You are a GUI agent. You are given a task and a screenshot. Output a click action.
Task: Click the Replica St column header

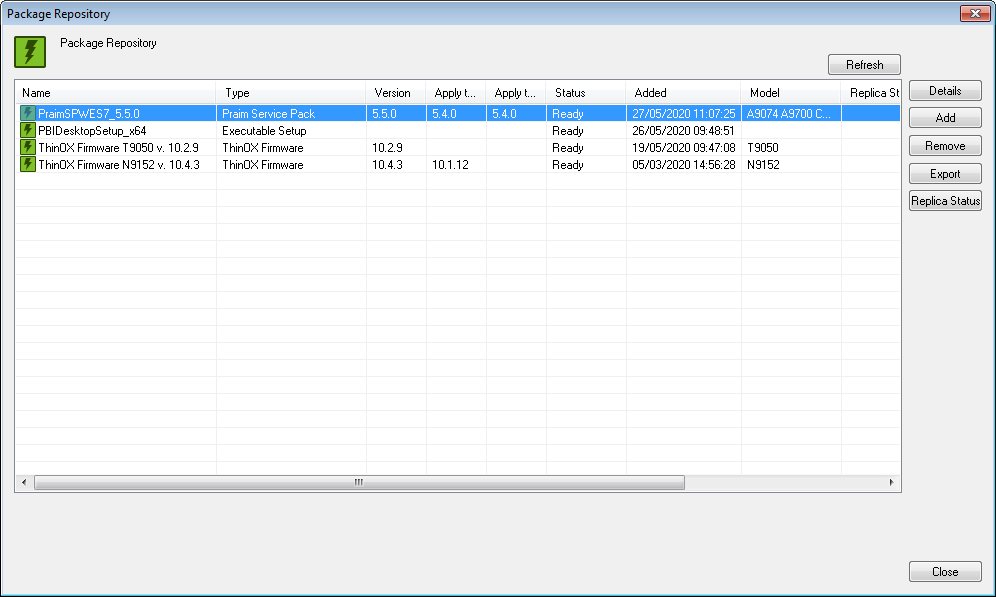point(871,93)
